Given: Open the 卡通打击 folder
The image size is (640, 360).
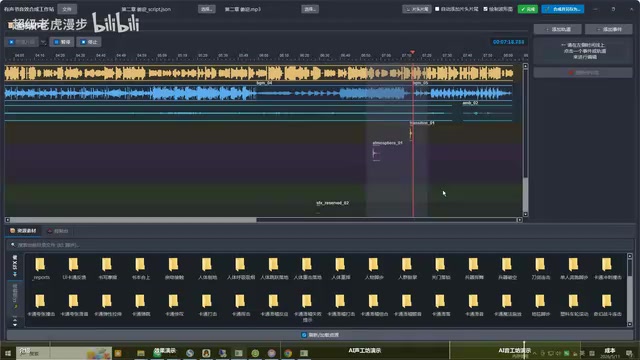Looking at the screenshot, I should point(207,305).
